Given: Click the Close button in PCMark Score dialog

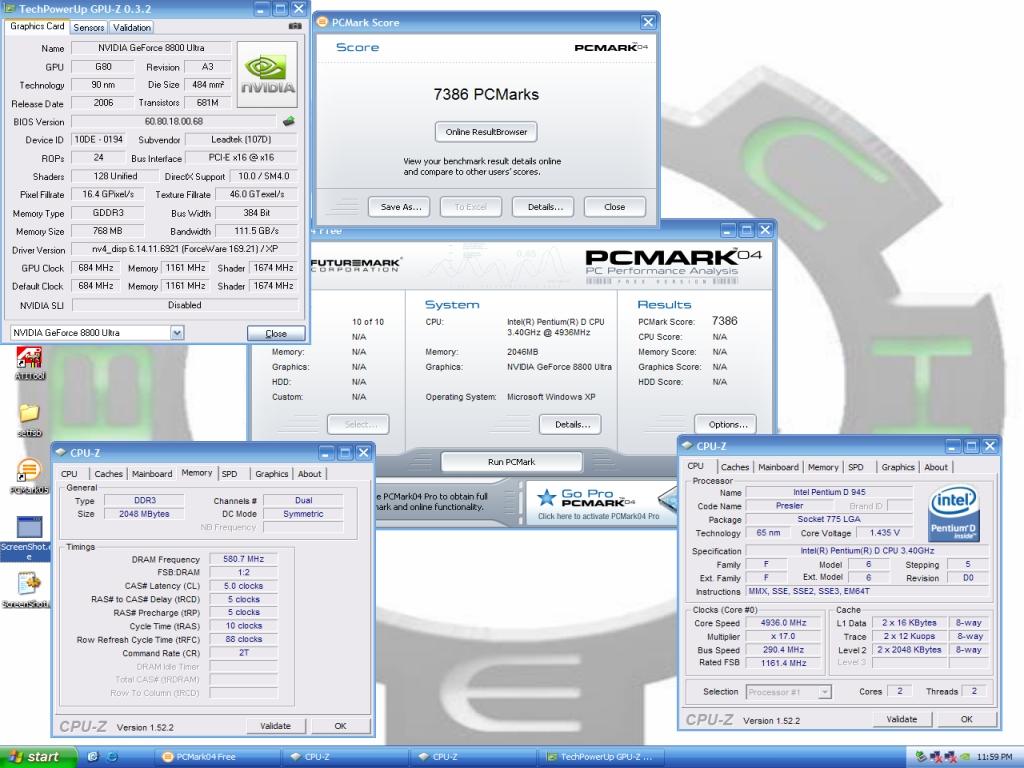Looking at the screenshot, I should point(615,206).
